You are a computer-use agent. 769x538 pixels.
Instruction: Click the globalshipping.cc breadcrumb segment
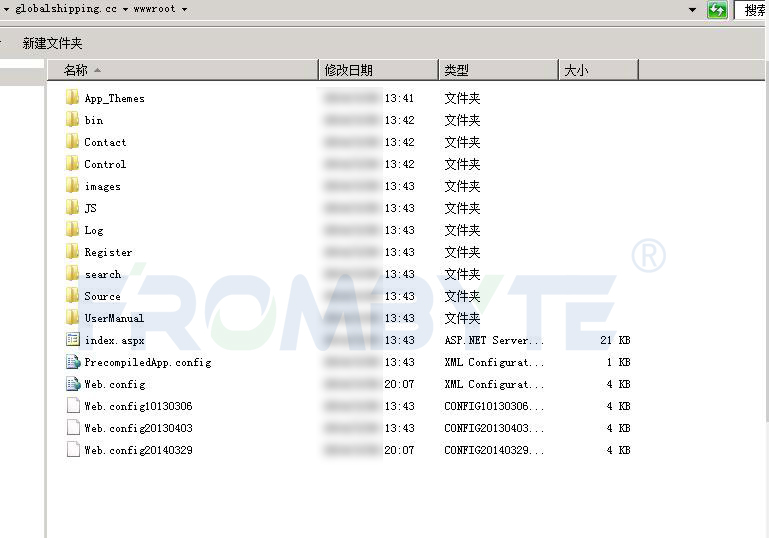tap(66, 9)
